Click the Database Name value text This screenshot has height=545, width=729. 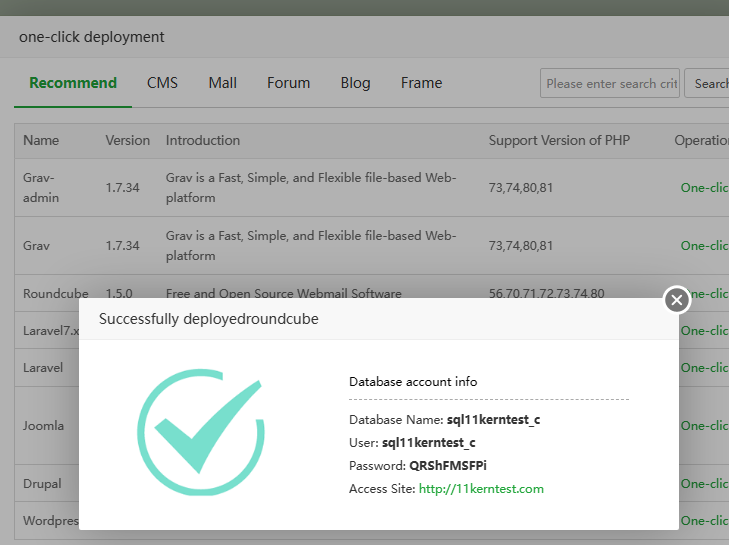tap(493, 420)
